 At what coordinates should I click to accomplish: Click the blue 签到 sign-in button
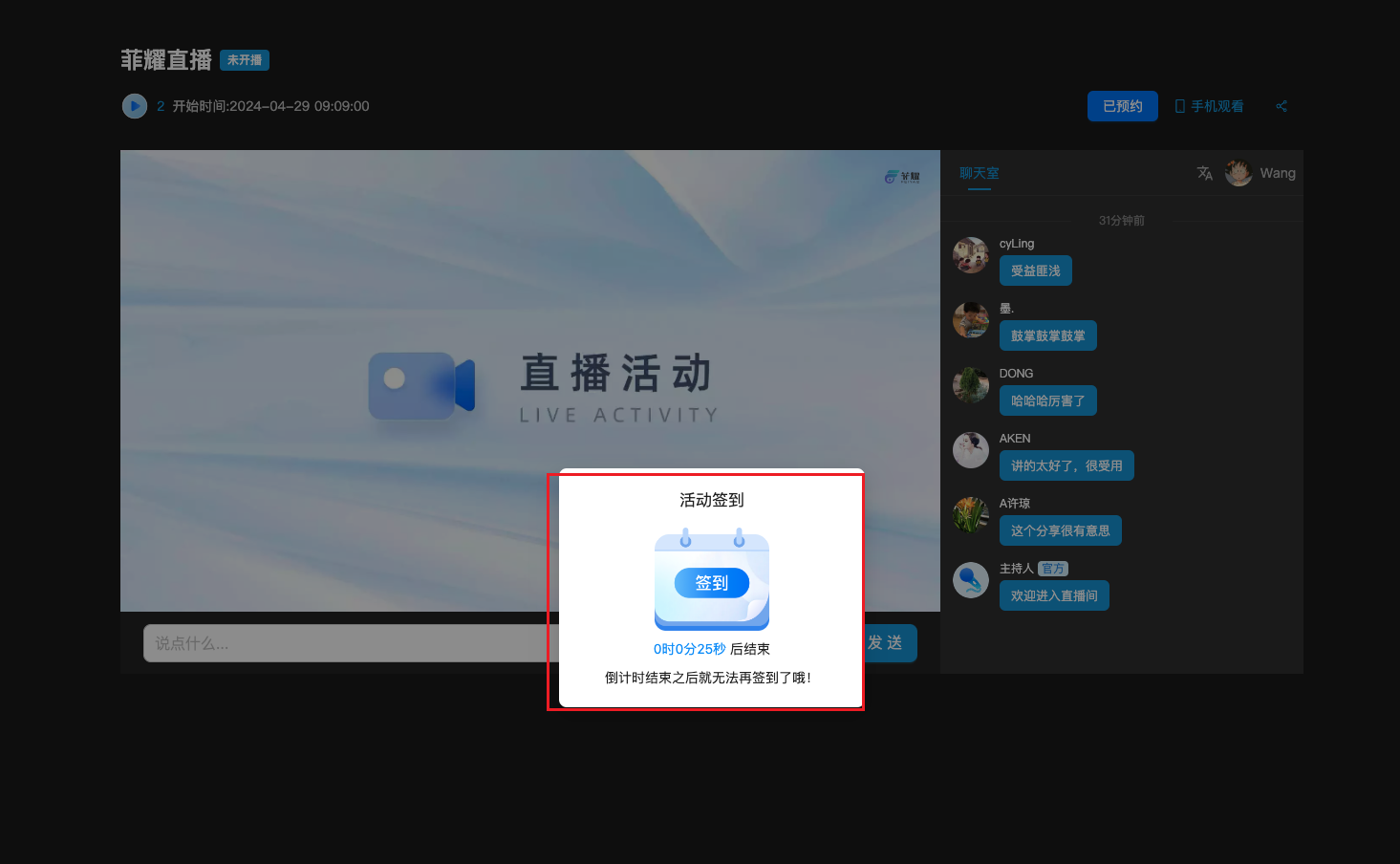click(x=711, y=583)
